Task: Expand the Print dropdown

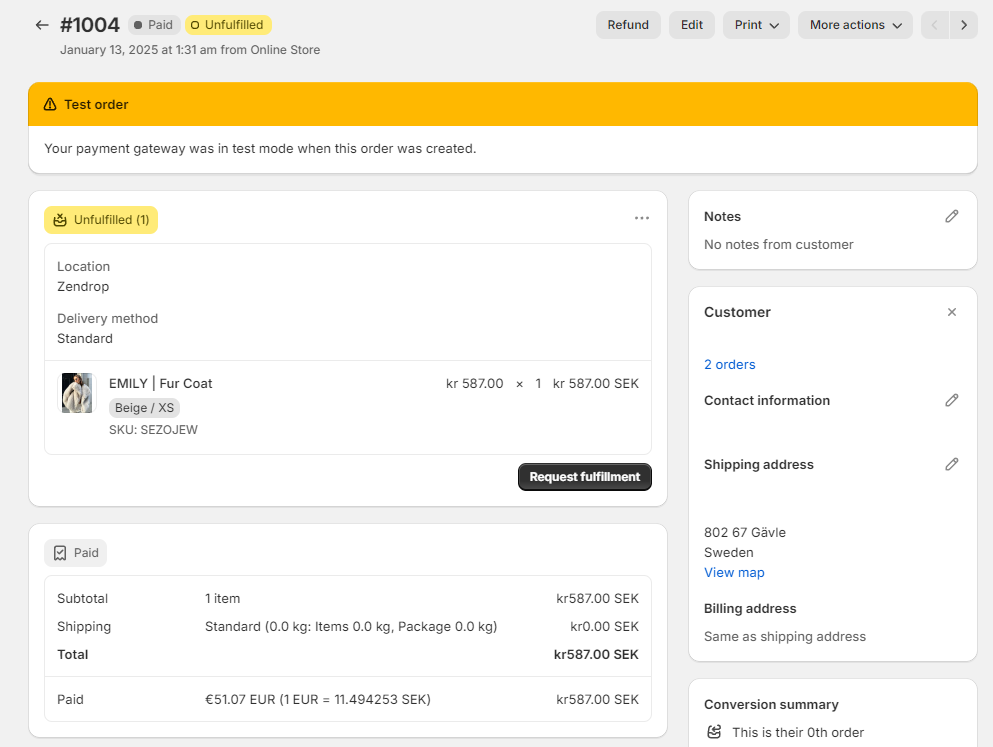Action: [756, 25]
